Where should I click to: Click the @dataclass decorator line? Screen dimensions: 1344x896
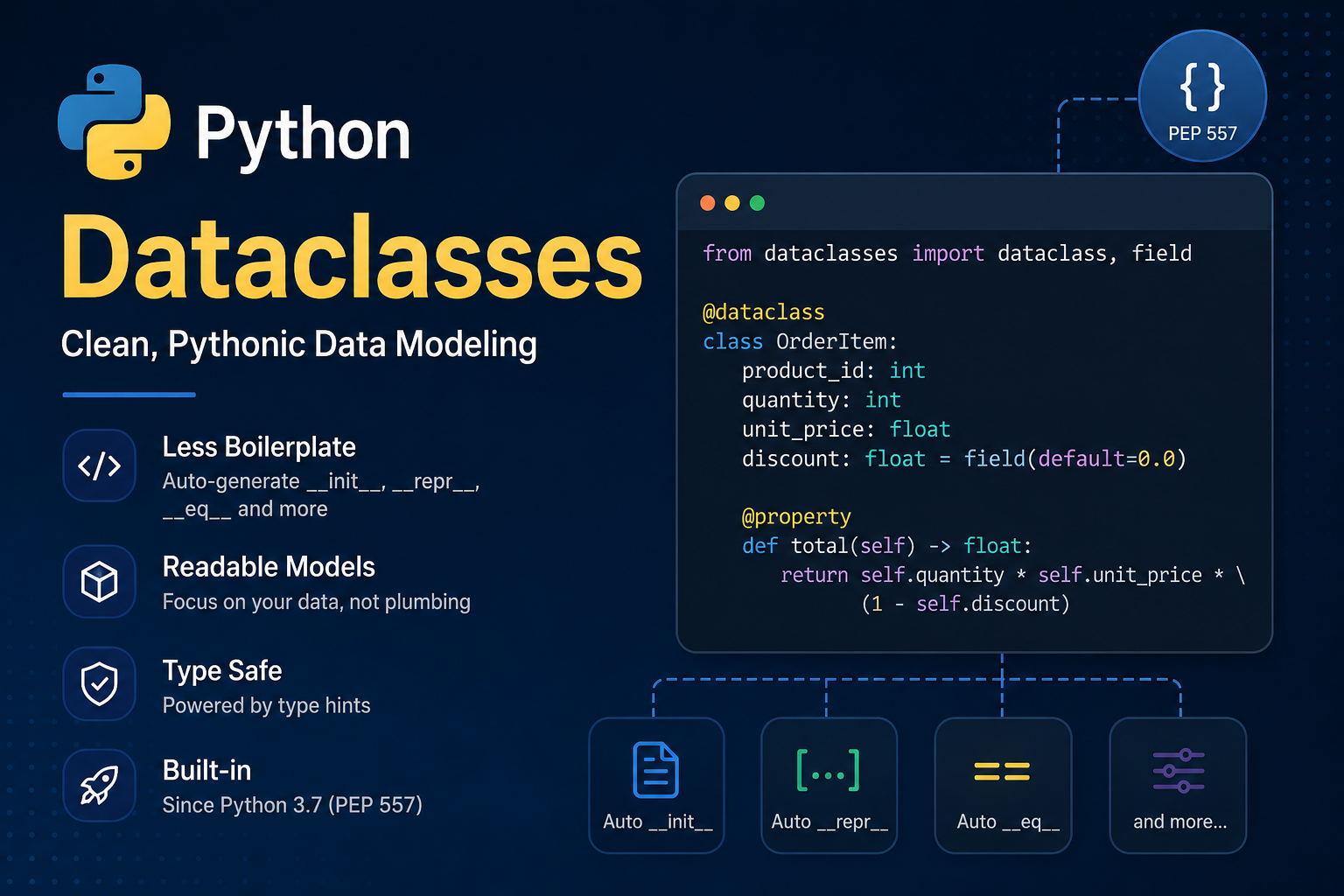pyautogui.click(x=763, y=312)
